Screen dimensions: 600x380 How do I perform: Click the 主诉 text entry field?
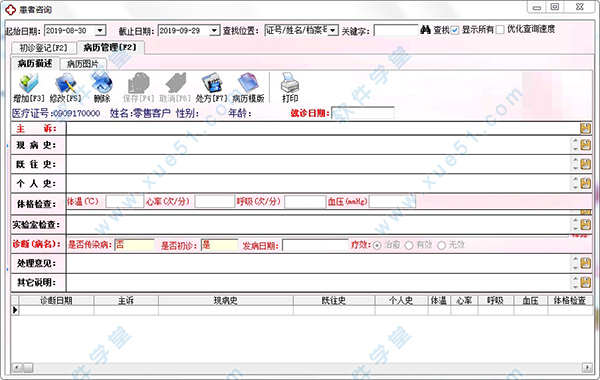323,128
